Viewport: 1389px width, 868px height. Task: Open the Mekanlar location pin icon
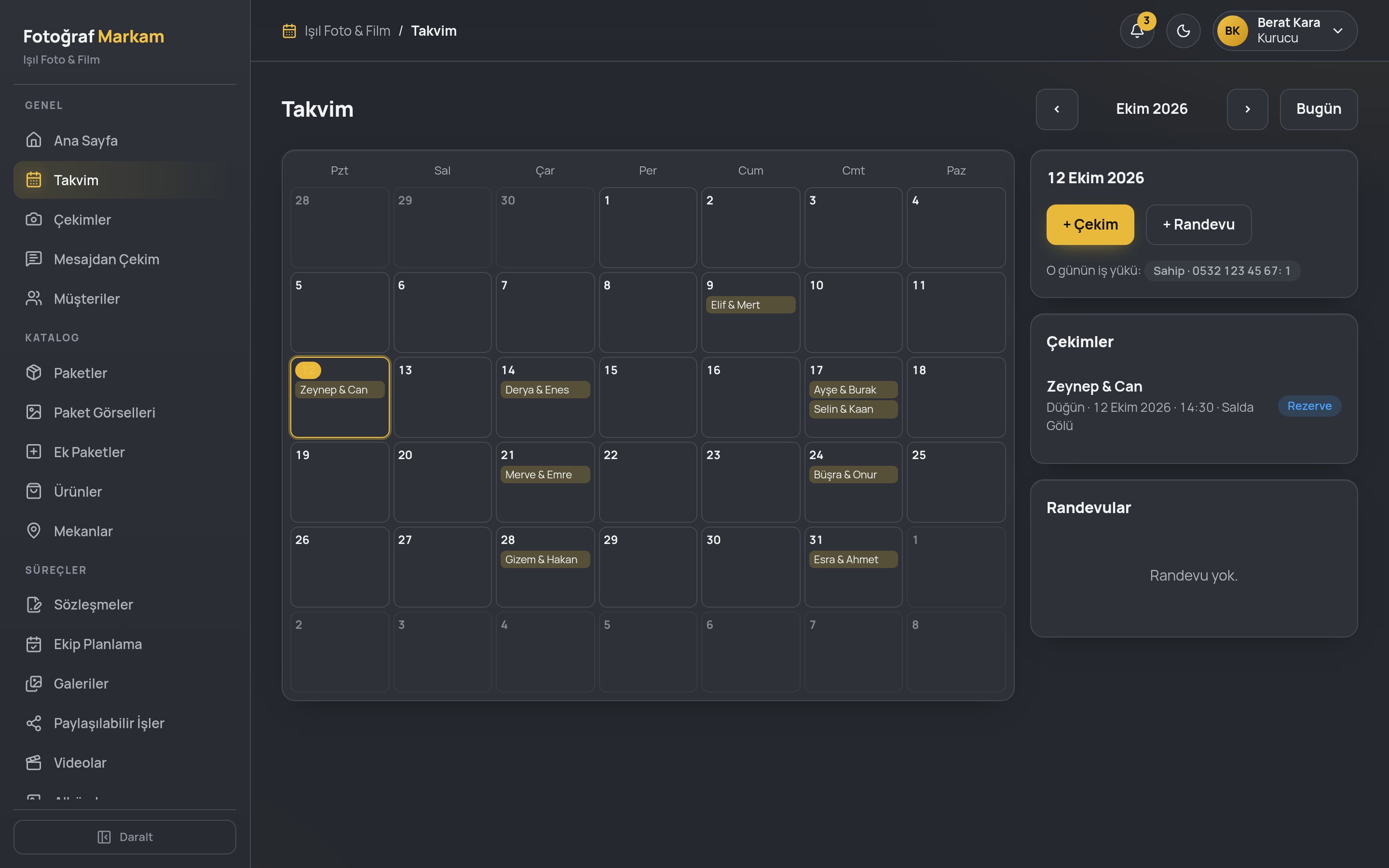pyautogui.click(x=34, y=530)
